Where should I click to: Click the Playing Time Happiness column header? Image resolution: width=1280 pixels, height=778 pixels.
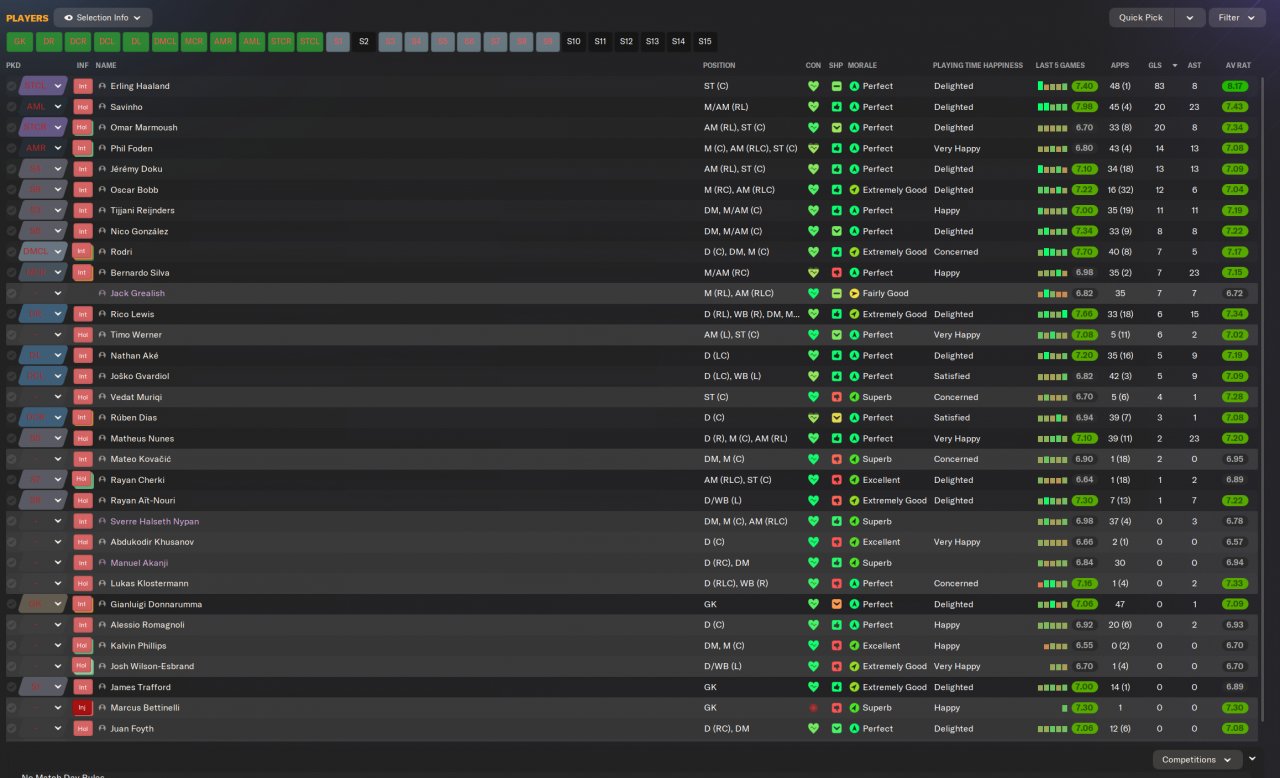click(978, 66)
